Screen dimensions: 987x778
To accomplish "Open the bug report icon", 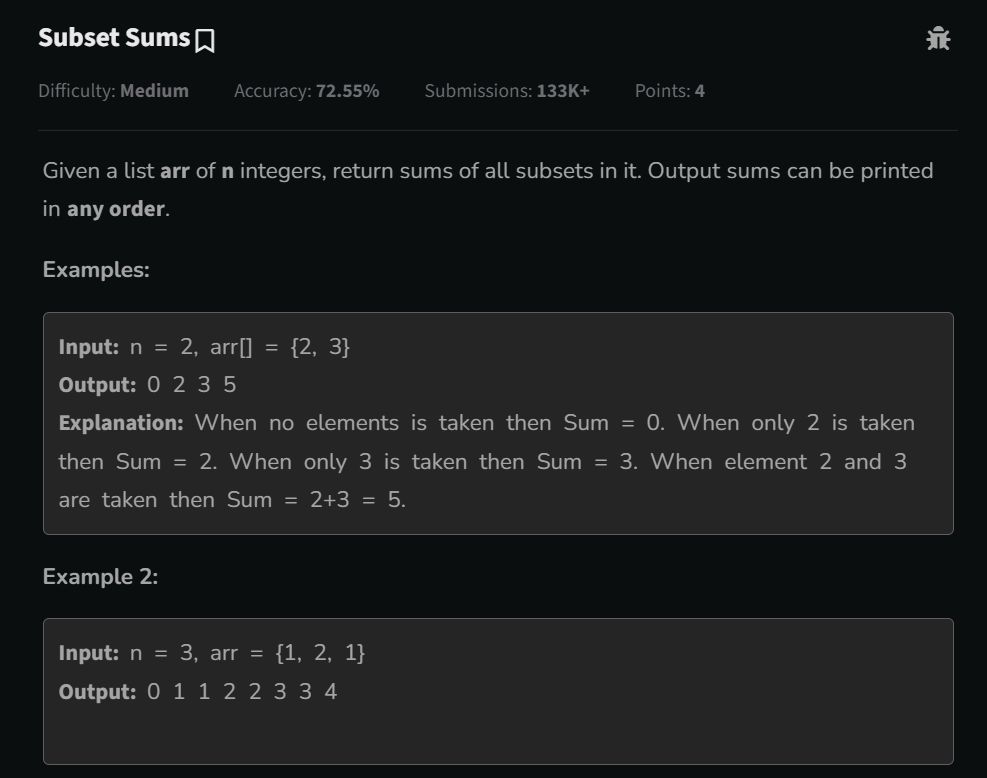I will pos(938,39).
